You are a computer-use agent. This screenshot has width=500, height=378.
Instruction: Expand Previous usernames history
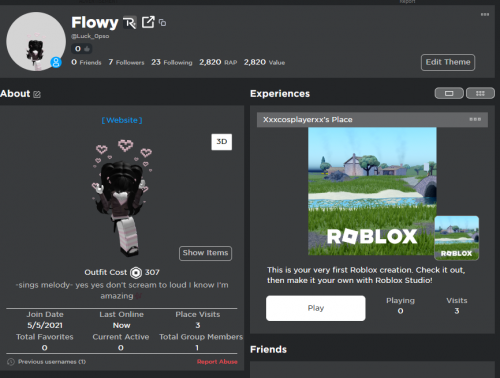52,362
